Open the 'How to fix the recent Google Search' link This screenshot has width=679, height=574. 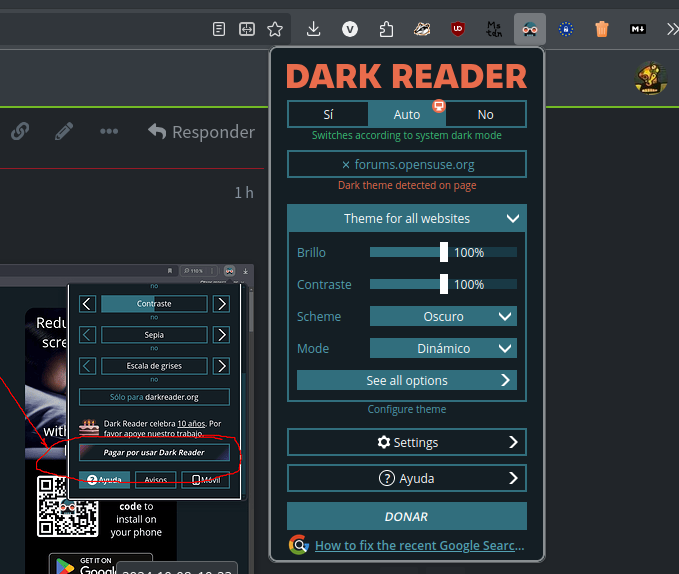[x=419, y=546]
